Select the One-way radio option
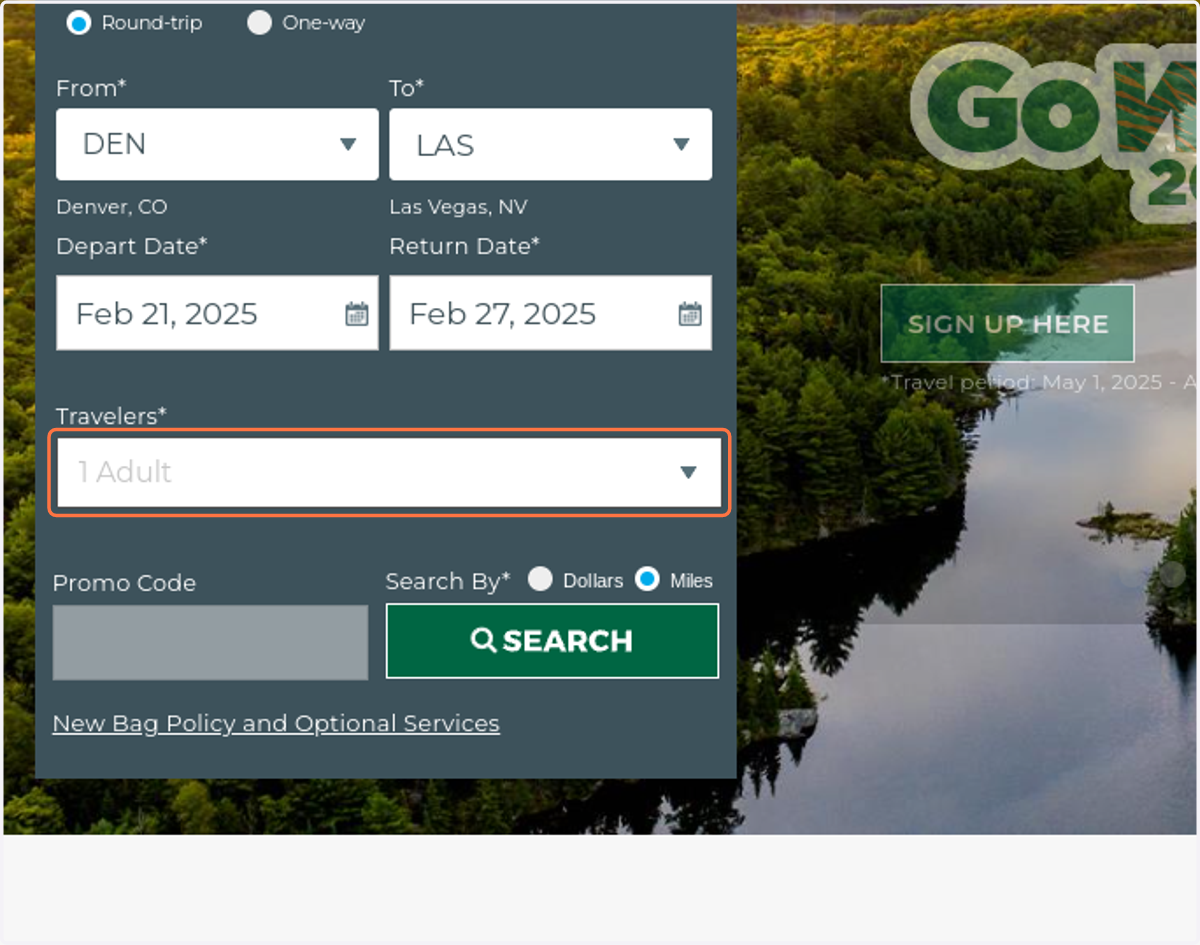The image size is (1200, 945). [x=259, y=22]
